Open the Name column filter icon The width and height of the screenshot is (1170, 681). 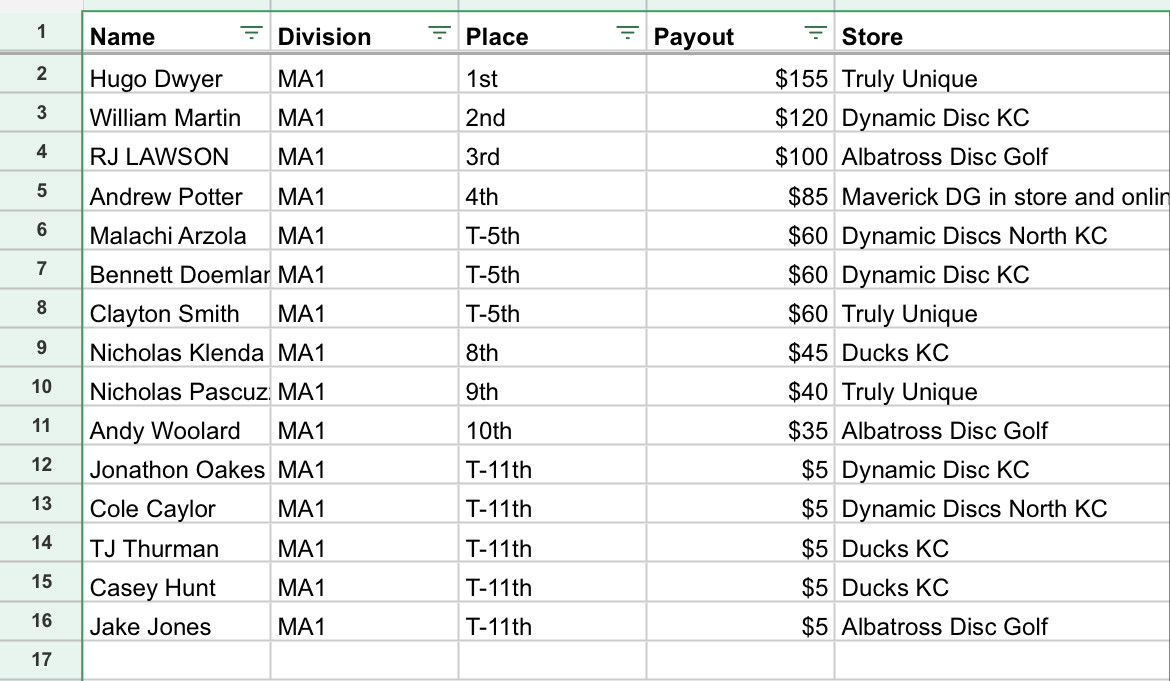pos(252,34)
